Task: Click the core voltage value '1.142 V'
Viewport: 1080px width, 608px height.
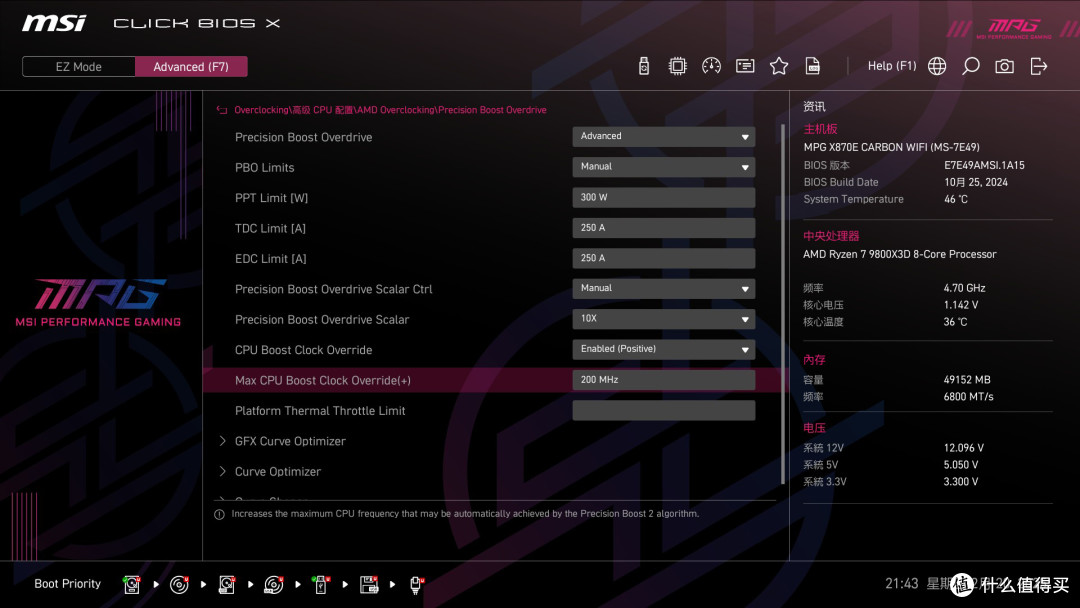Action: tap(960, 305)
